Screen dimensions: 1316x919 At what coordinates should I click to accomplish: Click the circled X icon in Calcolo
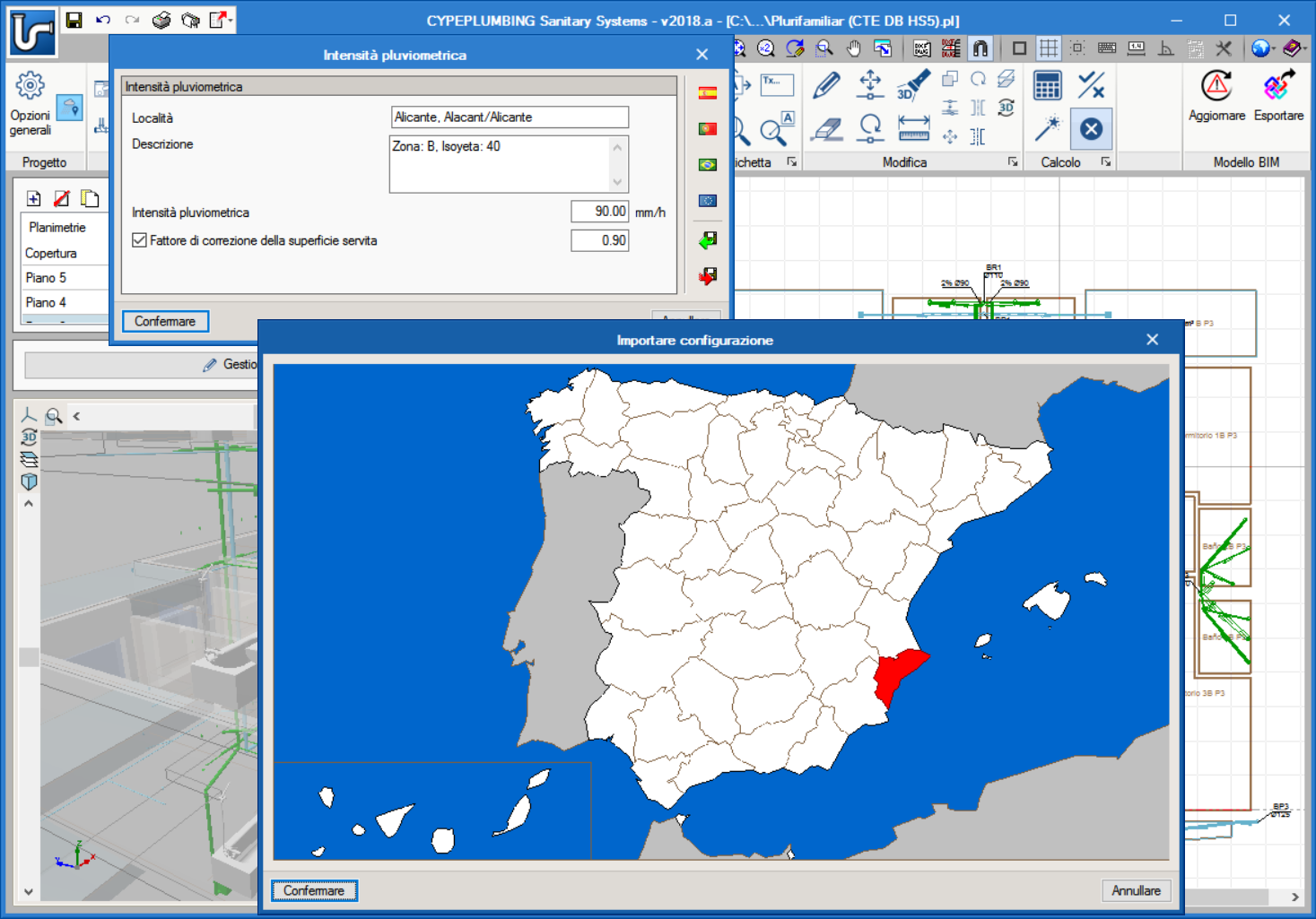pos(1091,129)
